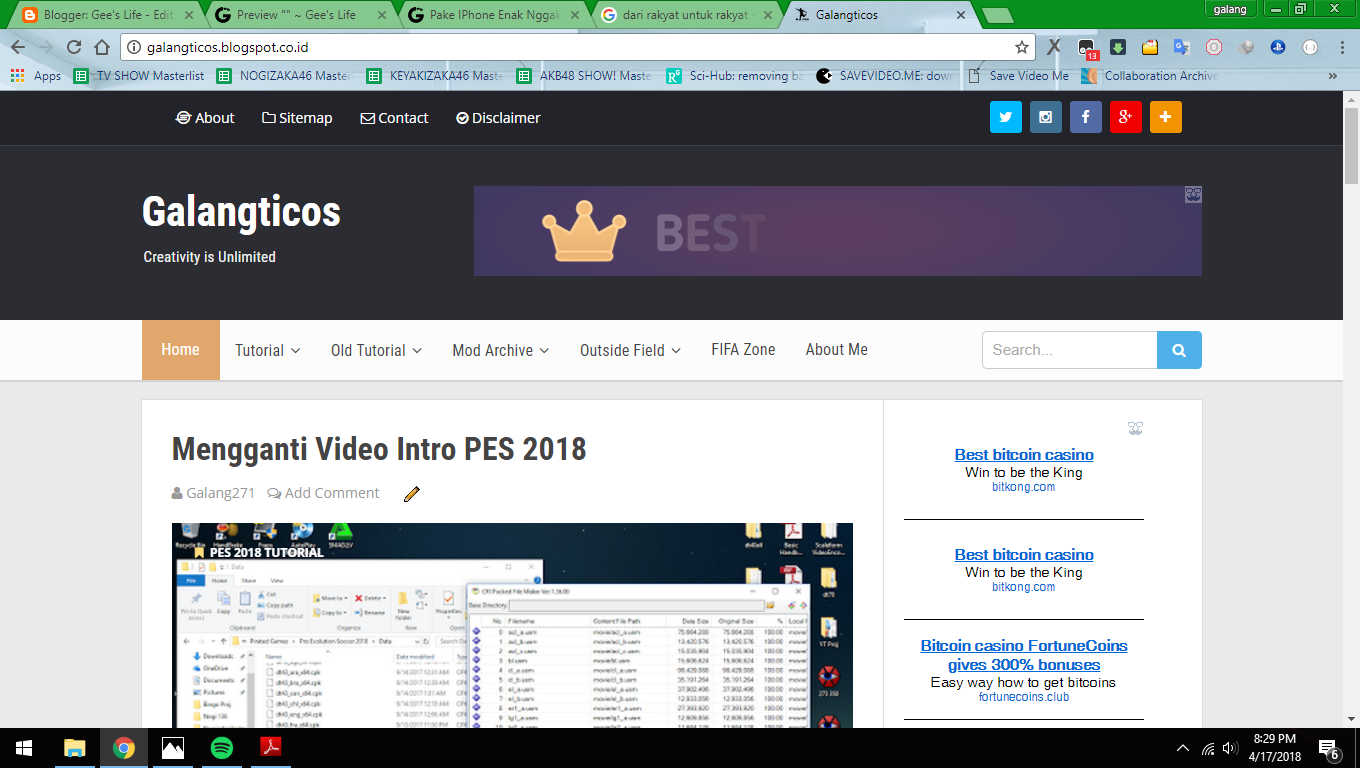Image resolution: width=1360 pixels, height=768 pixels.
Task: Open a new browser tab
Action: pyautogui.click(x=997, y=16)
